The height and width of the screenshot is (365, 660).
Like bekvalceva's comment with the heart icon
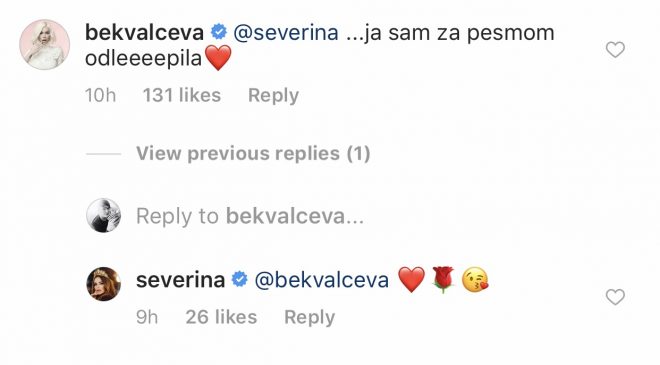[615, 50]
